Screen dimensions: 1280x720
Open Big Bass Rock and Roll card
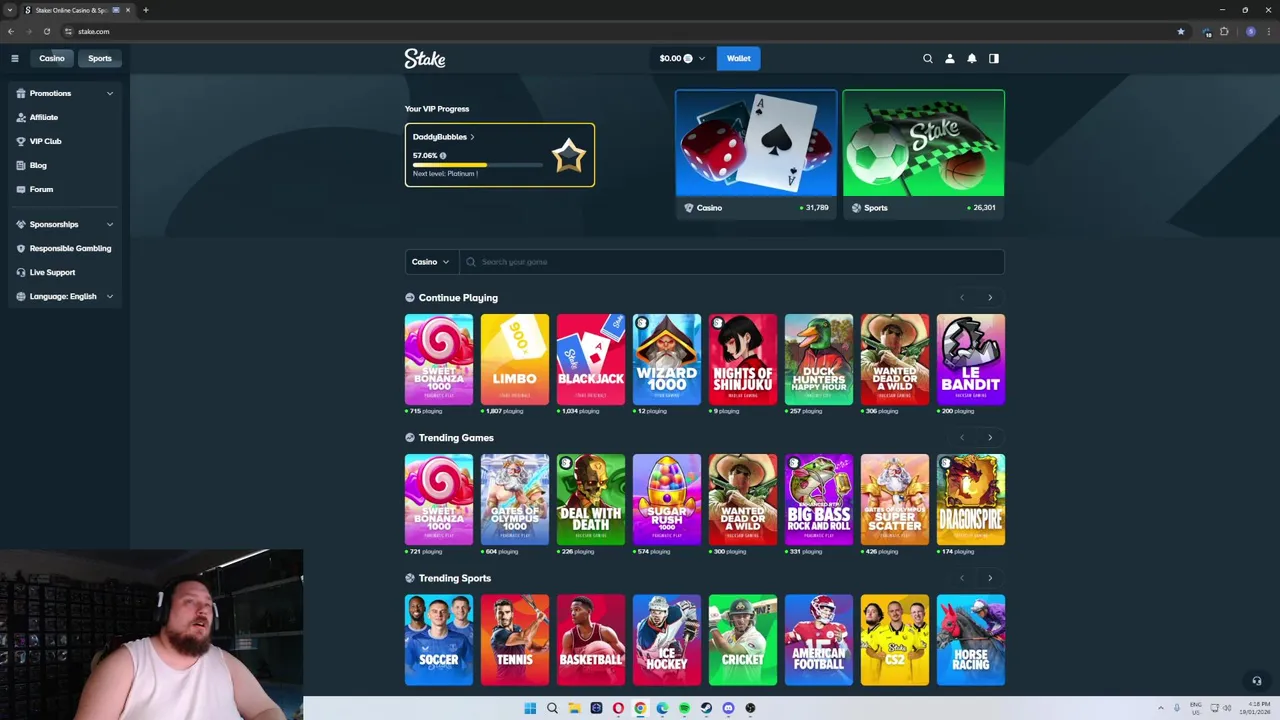[x=819, y=500]
